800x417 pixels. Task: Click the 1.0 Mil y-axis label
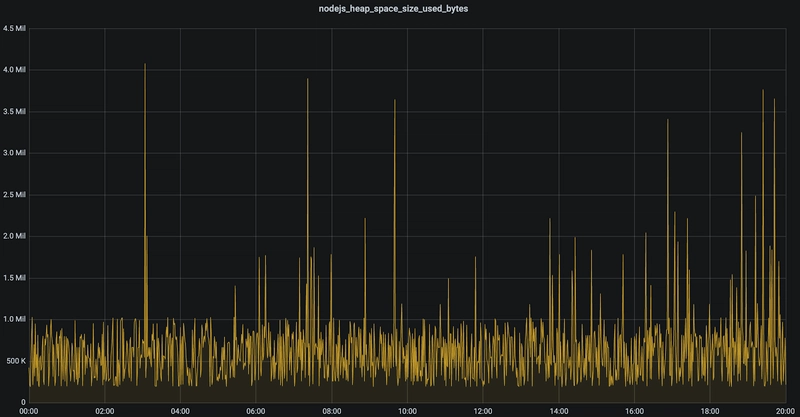coord(14,319)
